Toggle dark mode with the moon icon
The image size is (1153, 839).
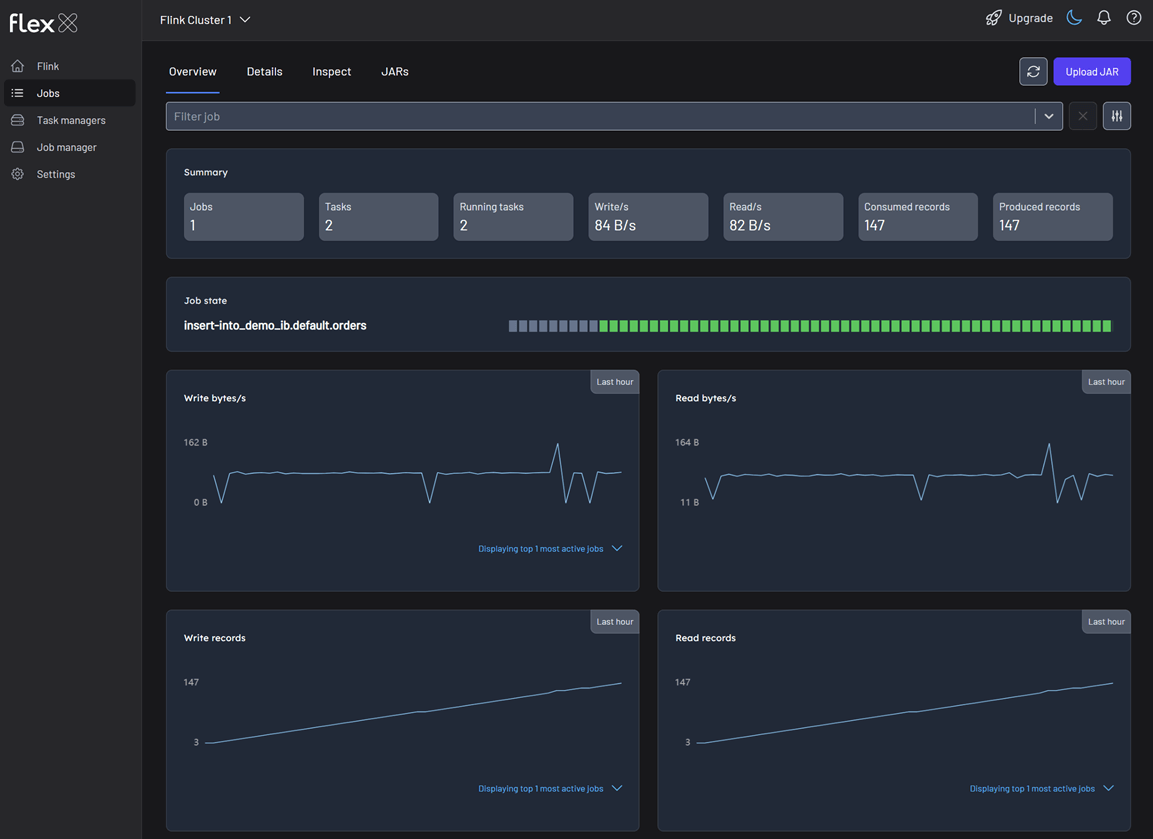coord(1074,18)
